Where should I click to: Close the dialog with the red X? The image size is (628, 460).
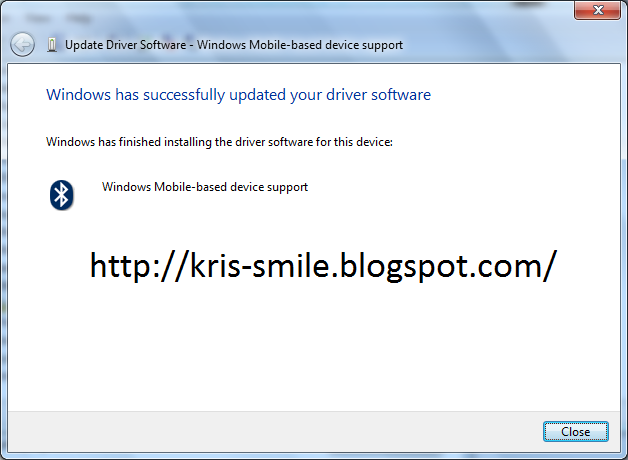click(x=598, y=10)
